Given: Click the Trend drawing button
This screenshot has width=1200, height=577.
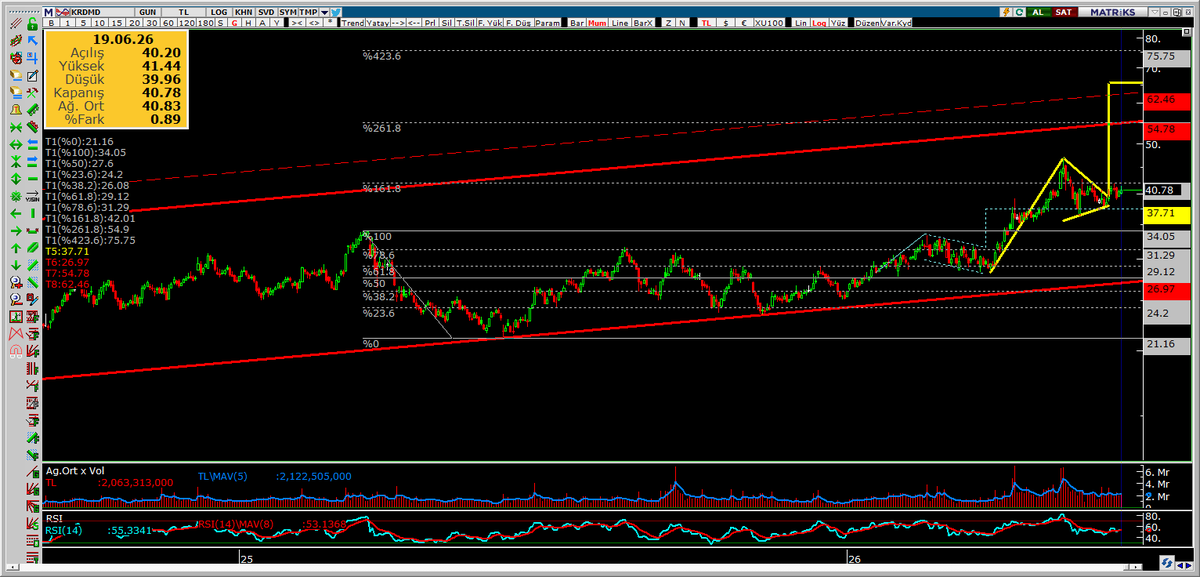Looking at the screenshot, I should pyautogui.click(x=353, y=23).
